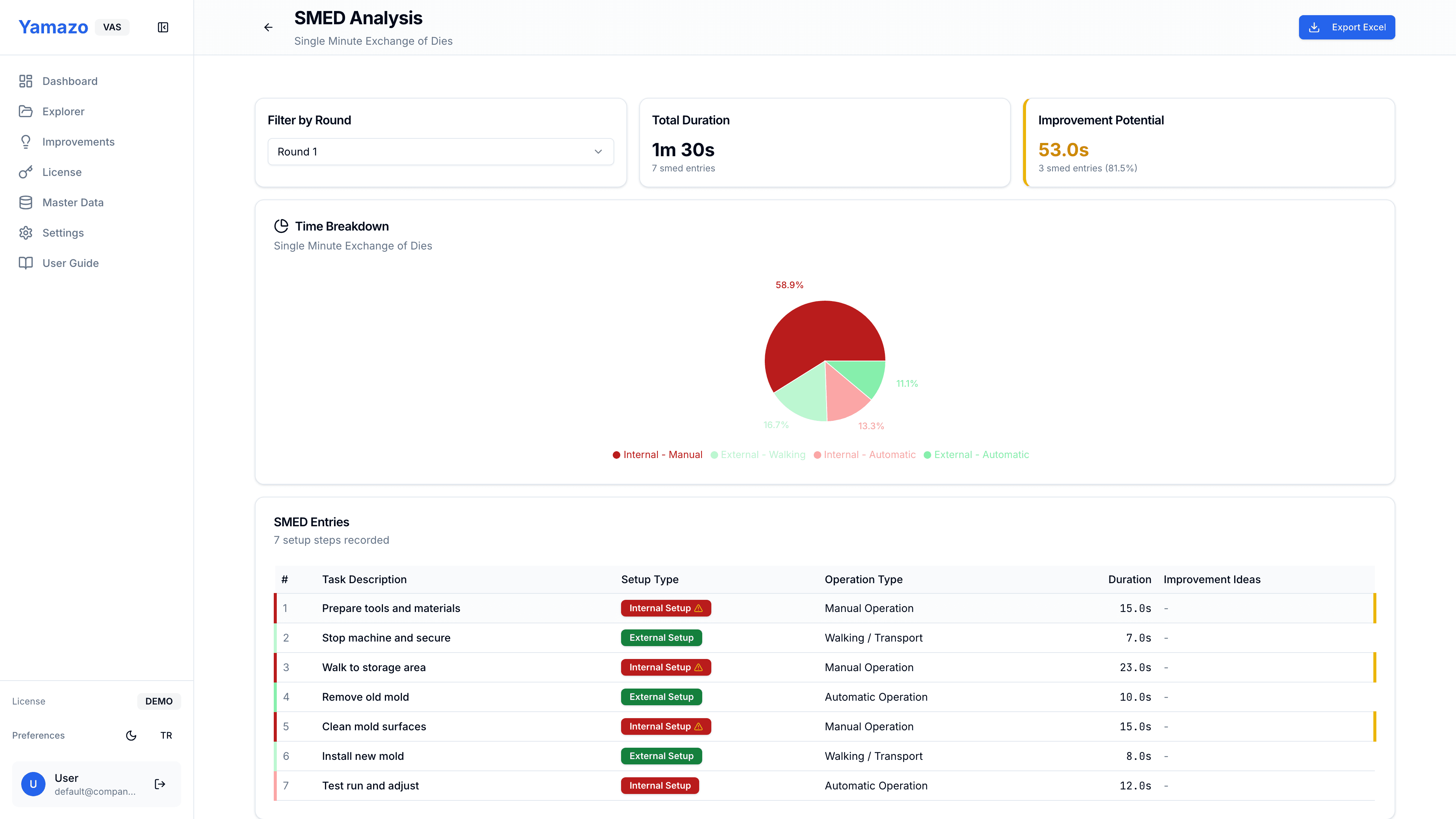Click the back arrow next to SMED Analysis
Image resolution: width=1456 pixels, height=819 pixels.
268,27
